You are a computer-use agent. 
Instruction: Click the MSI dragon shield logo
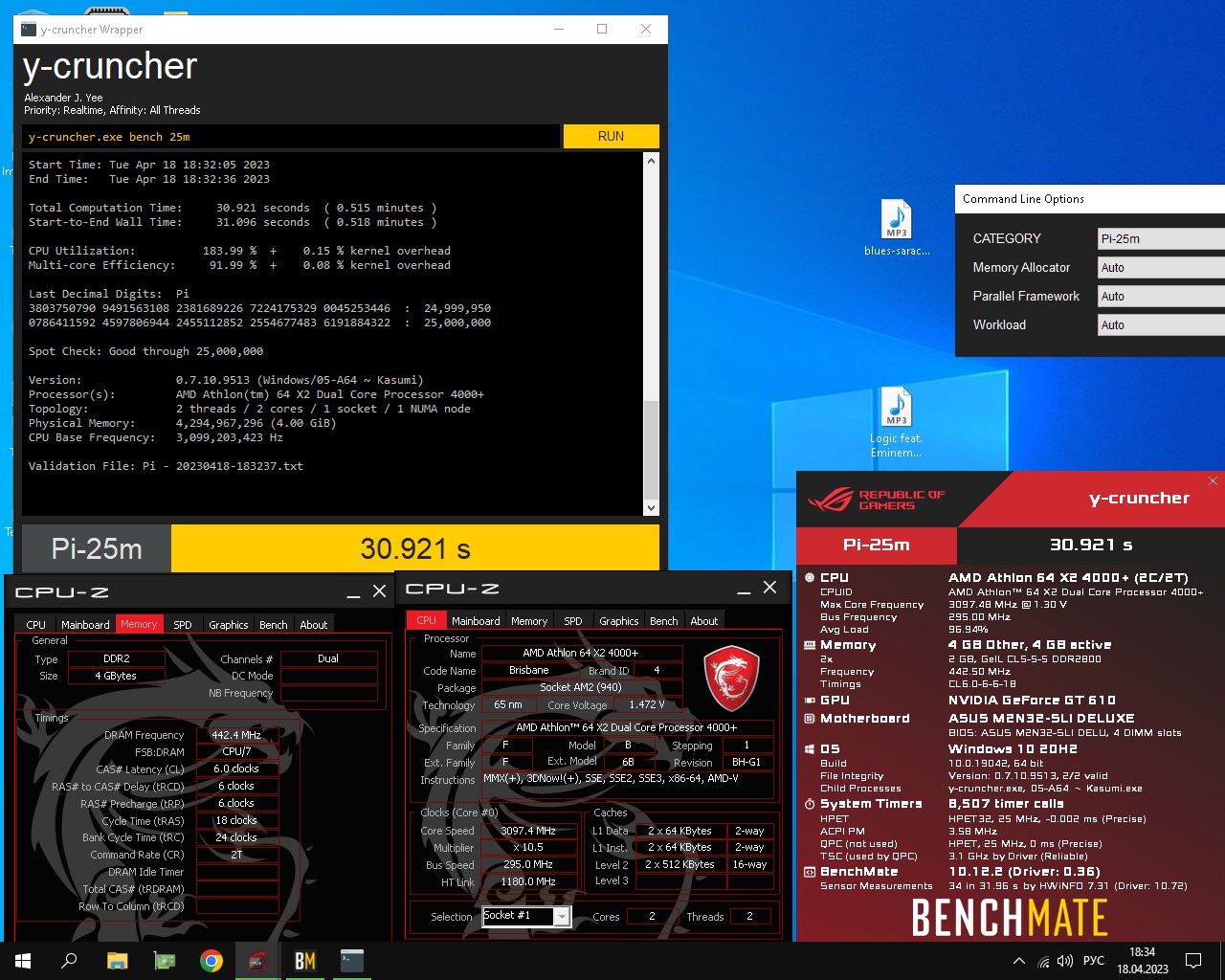pyautogui.click(x=731, y=678)
